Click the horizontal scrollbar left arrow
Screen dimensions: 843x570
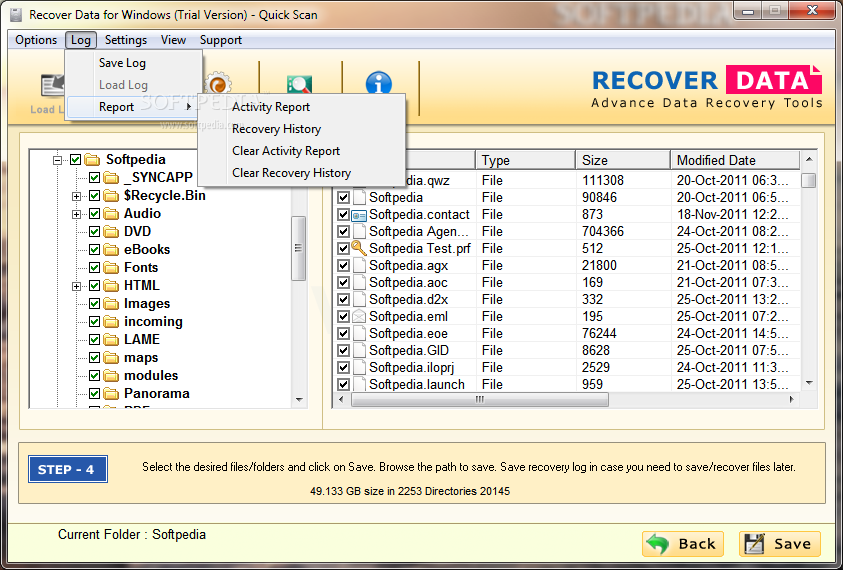coord(340,400)
